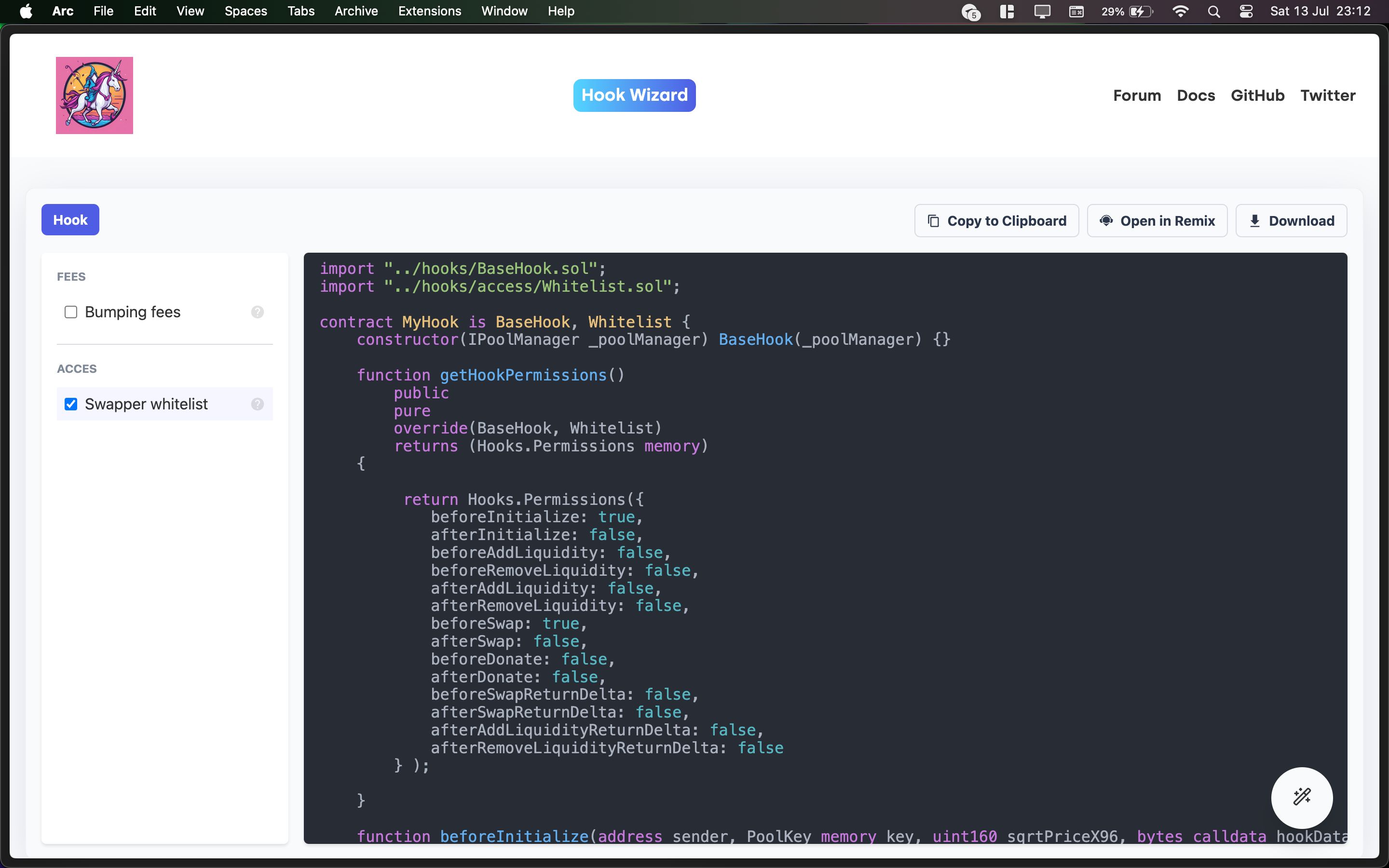Click the 'override(BaseHook, Whitelist)' code line

(x=528, y=428)
